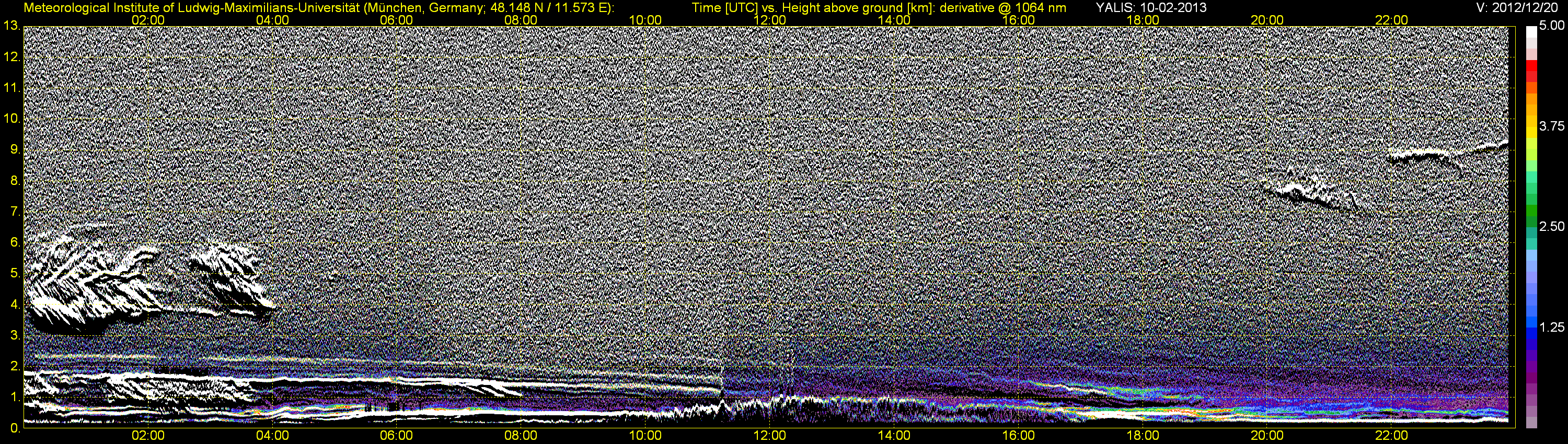Screen dimensions: 1568x444
Task: Click the 20:00 label on the top time axis
Action: [x=1267, y=20]
